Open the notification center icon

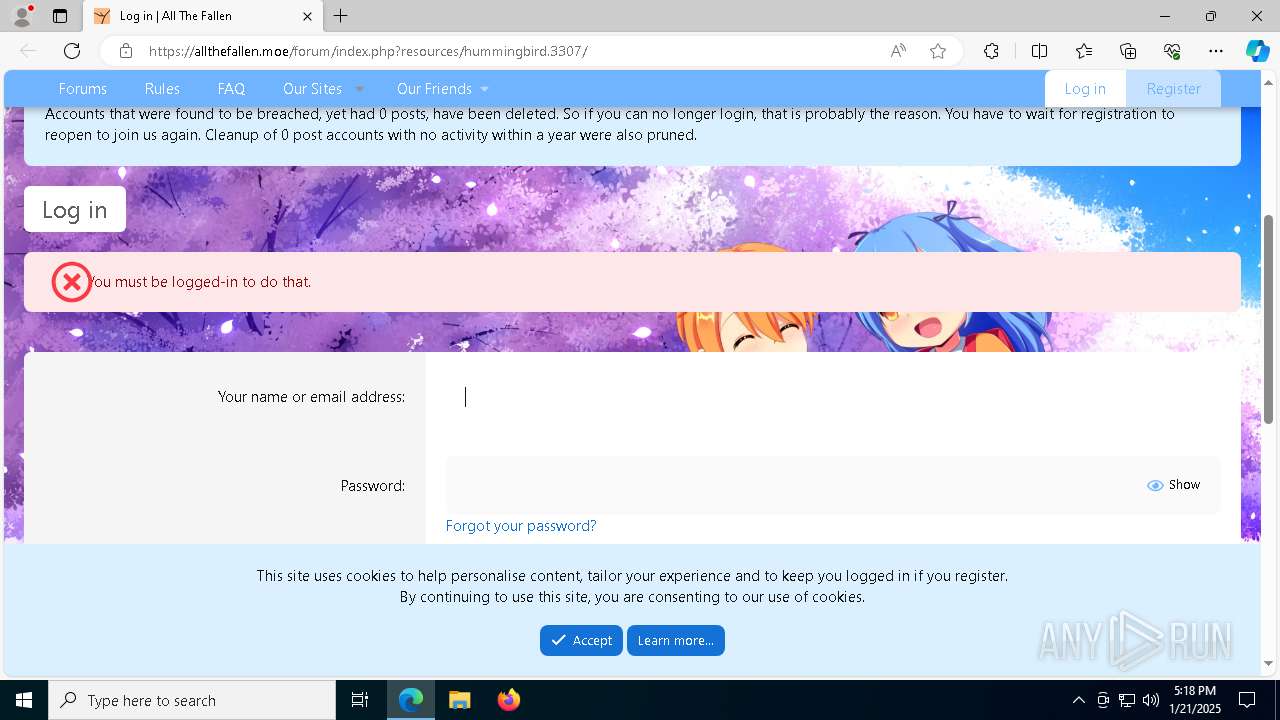click(x=1247, y=700)
